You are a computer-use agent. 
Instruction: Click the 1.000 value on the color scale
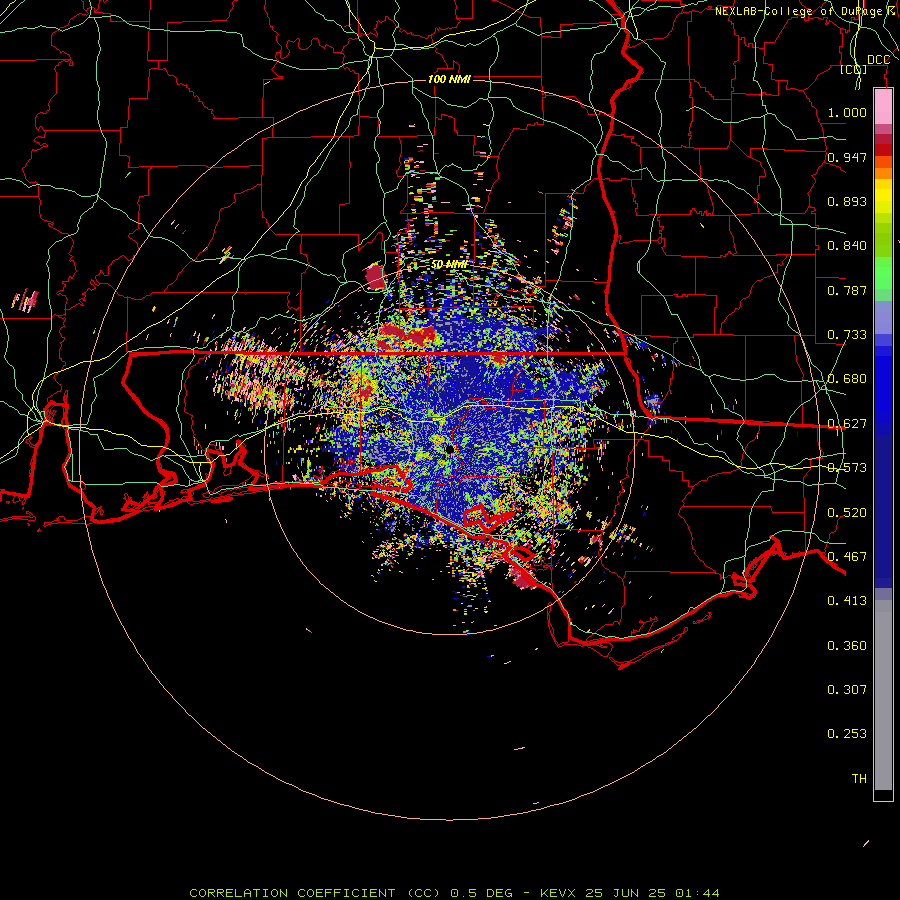(847, 112)
